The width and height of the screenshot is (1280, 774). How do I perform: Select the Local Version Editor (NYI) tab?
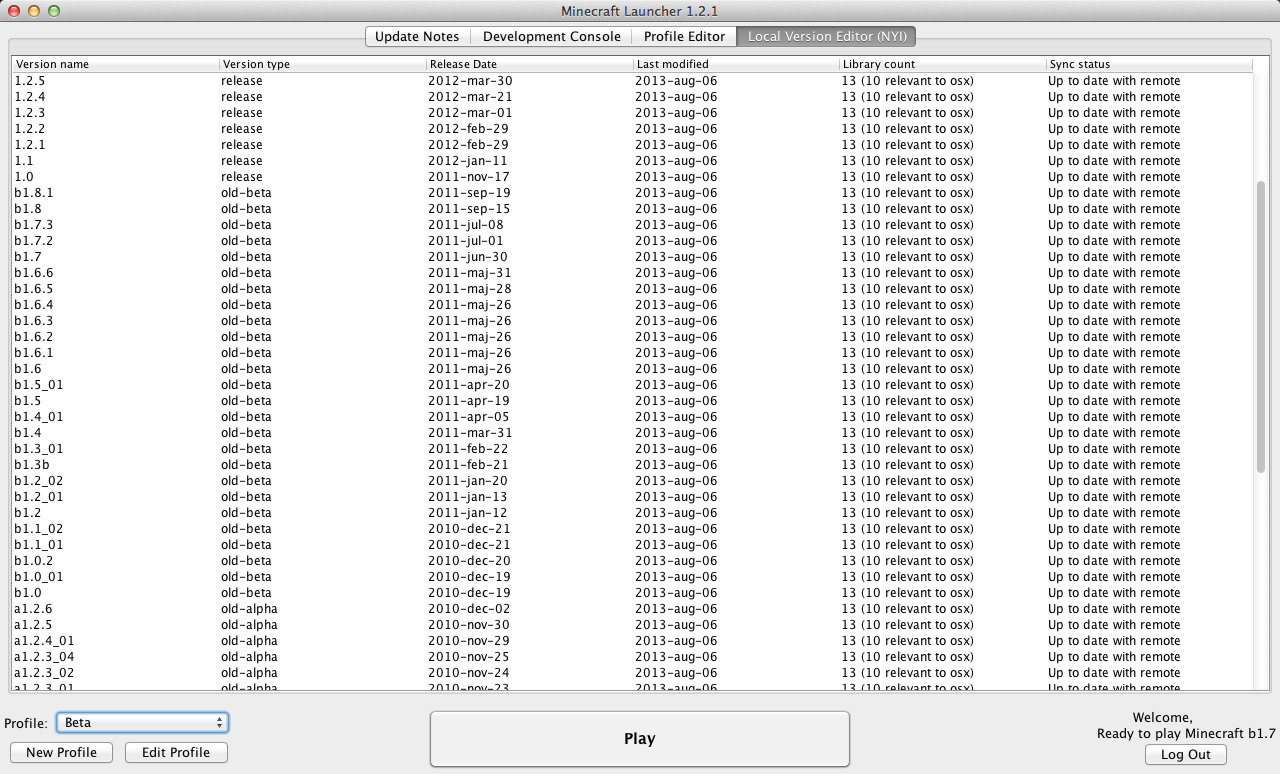(826, 36)
